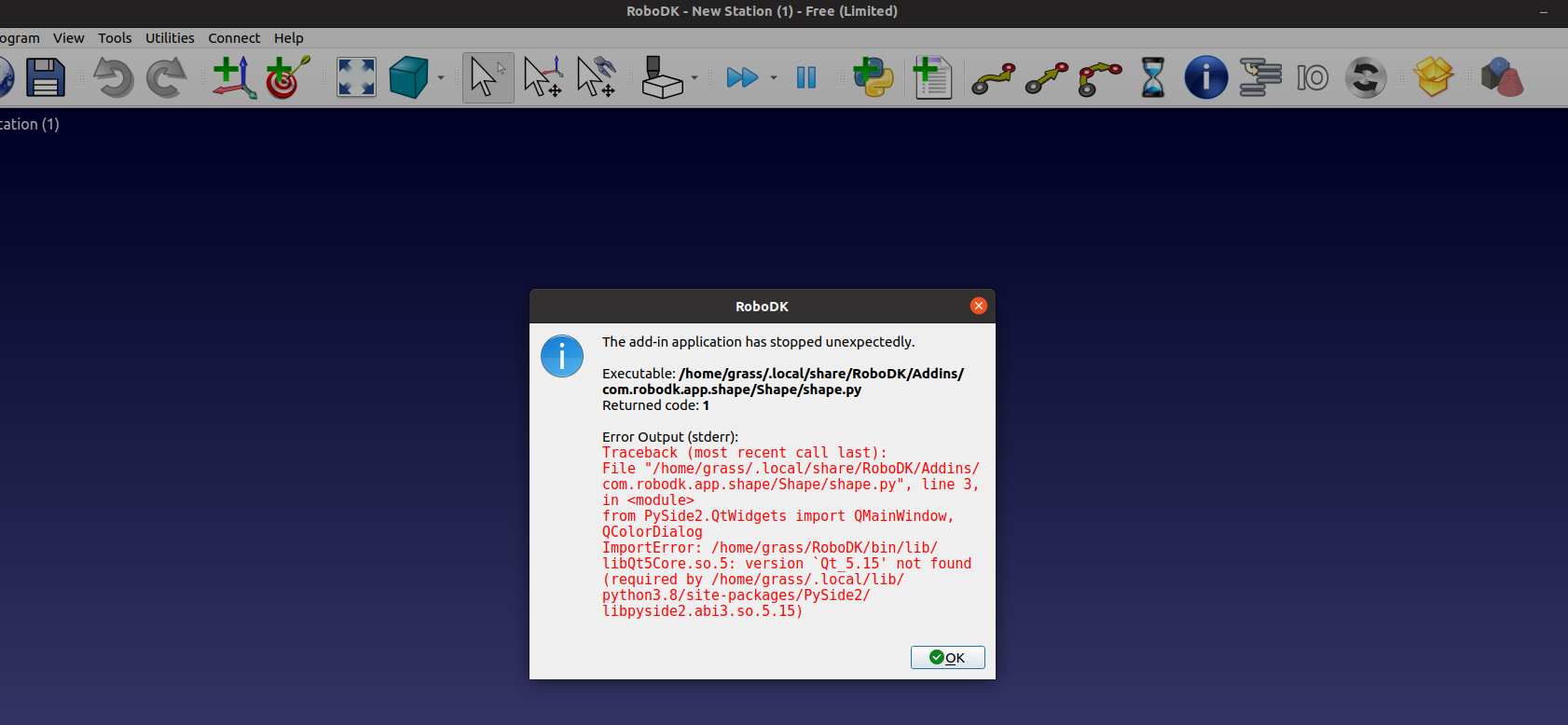Viewport: 1568px width, 725px height.
Task: Add a circular move instruction
Action: (1100, 78)
